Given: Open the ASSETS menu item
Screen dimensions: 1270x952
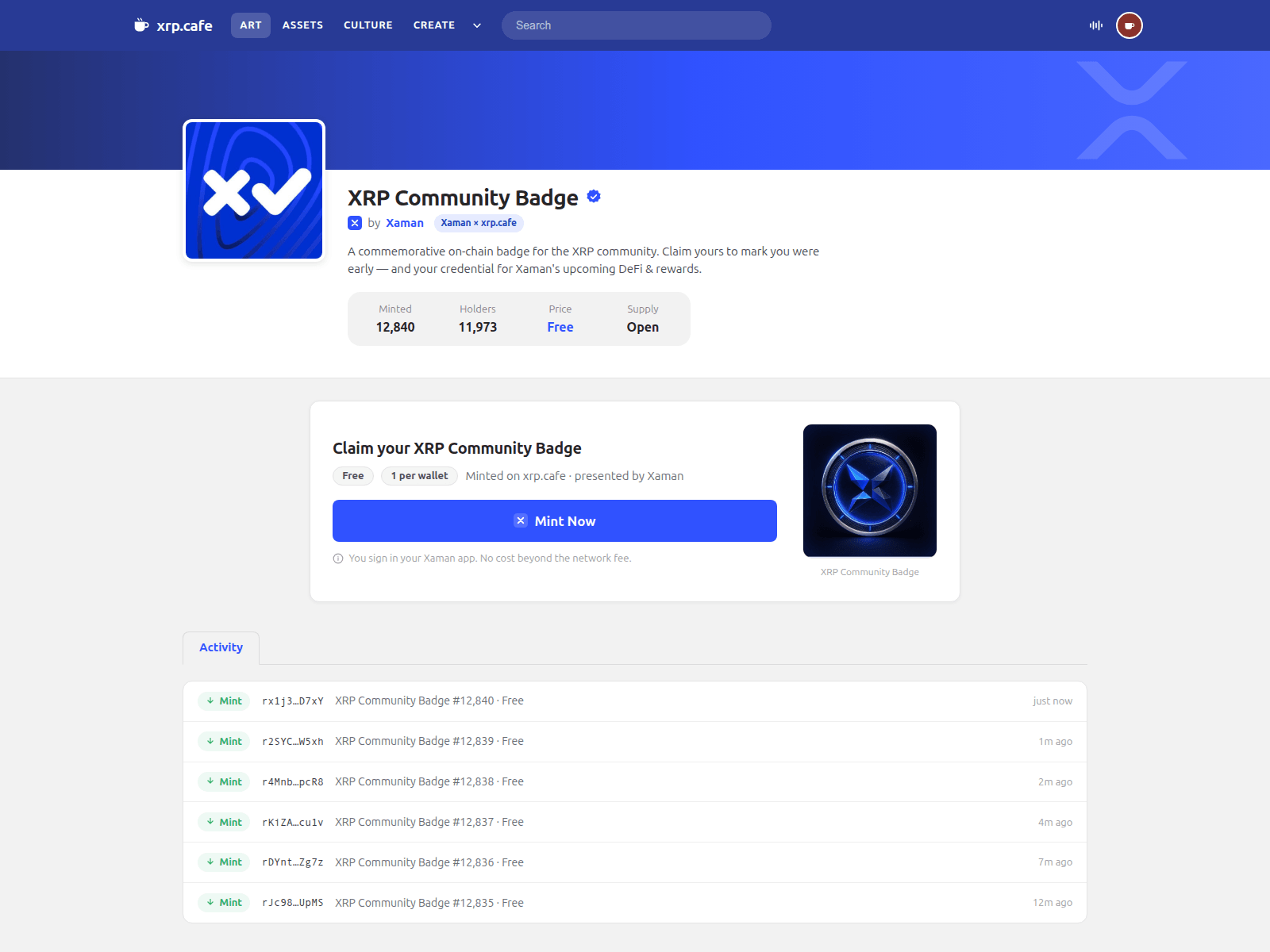Looking at the screenshot, I should pyautogui.click(x=302, y=25).
